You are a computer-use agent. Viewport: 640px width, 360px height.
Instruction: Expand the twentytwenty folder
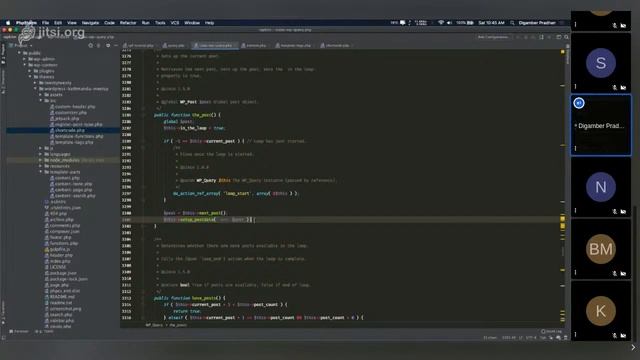coord(35,83)
